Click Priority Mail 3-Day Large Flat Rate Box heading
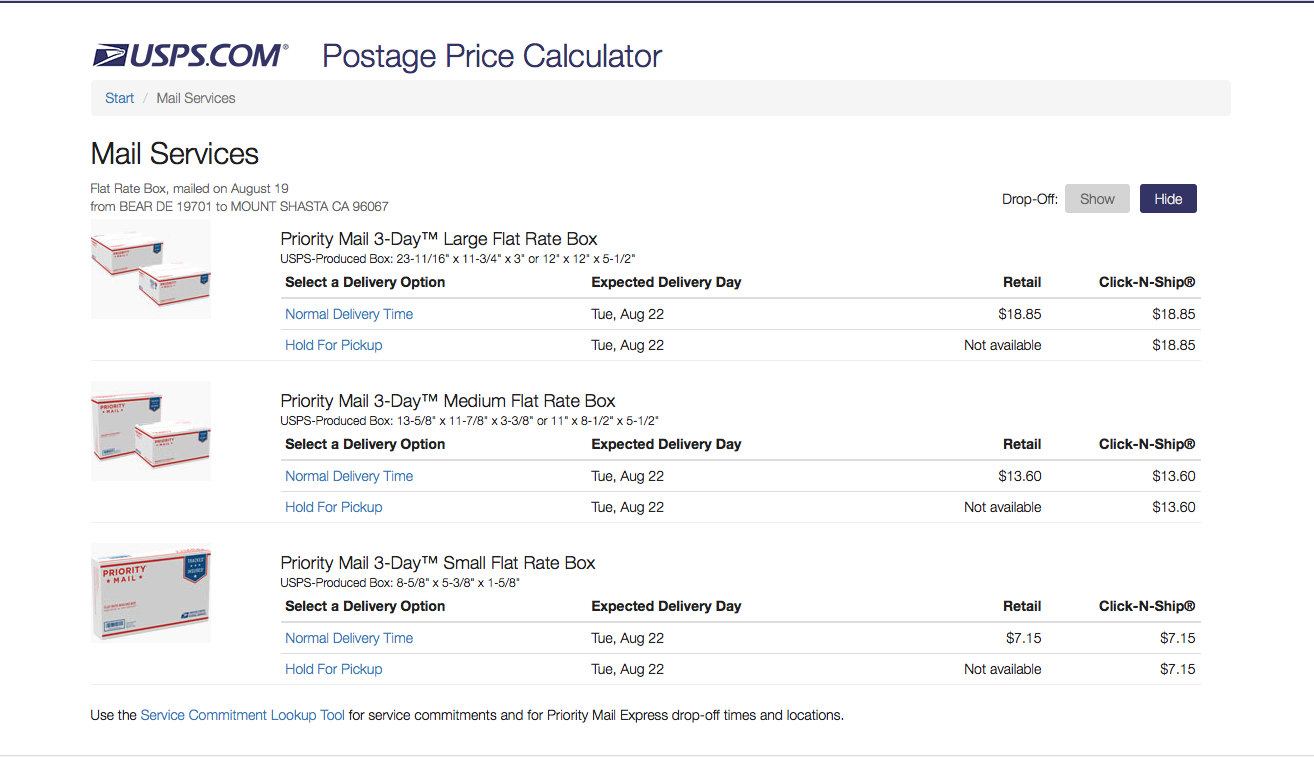Screen dimensions: 1314x757 click(439, 239)
